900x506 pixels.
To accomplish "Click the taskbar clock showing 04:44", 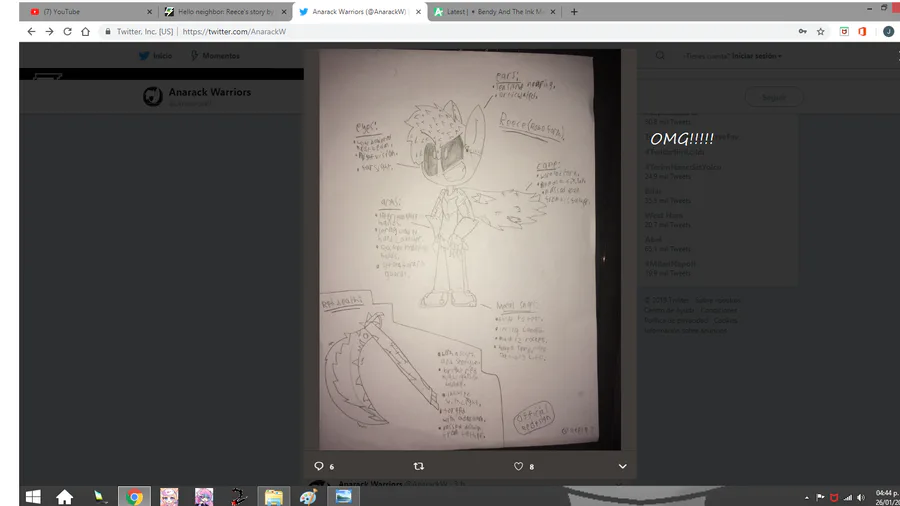I will (887, 497).
